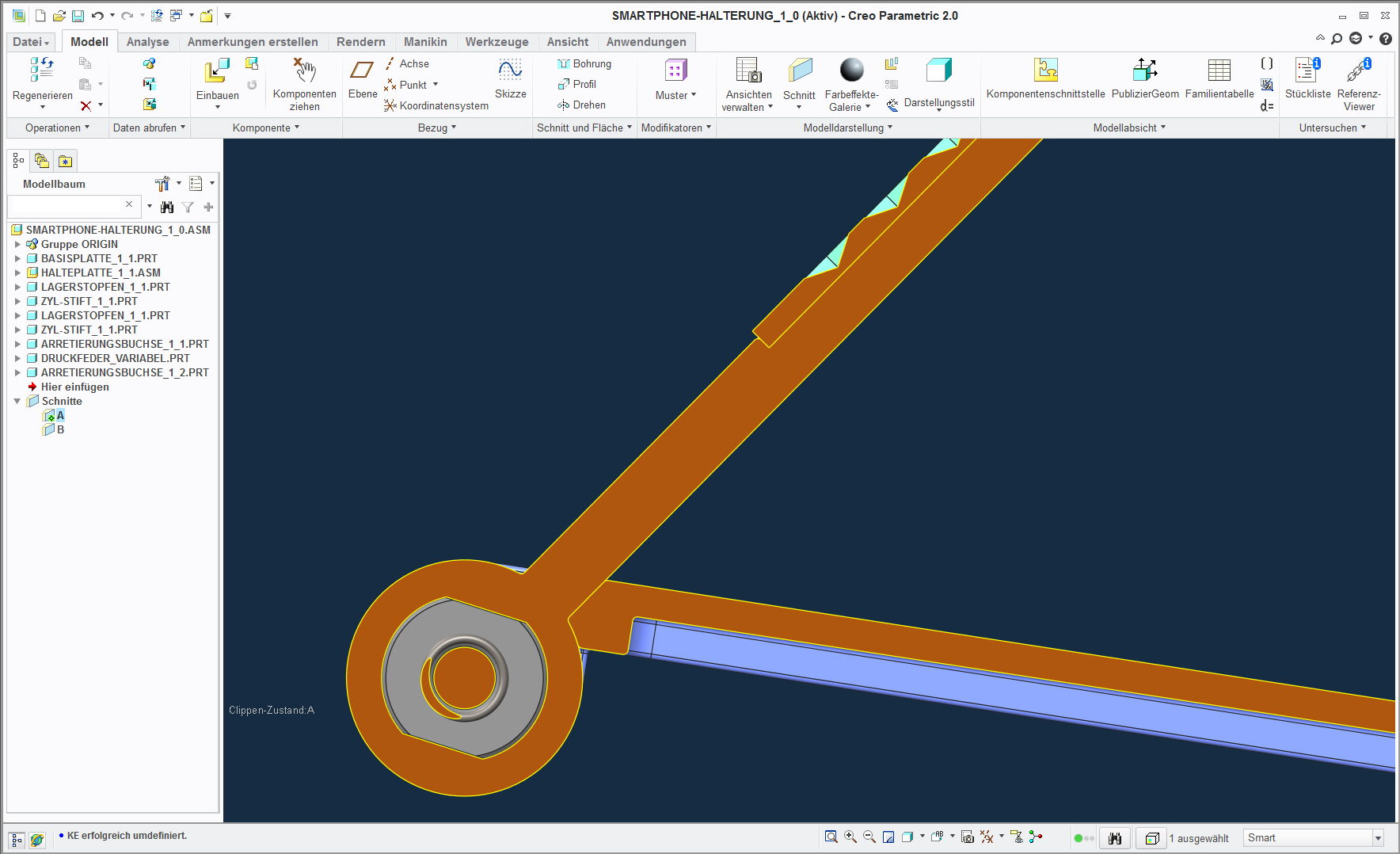This screenshot has width=1400, height=854.
Task: Toggle the repaint icon in status toolbar
Action: tap(888, 837)
